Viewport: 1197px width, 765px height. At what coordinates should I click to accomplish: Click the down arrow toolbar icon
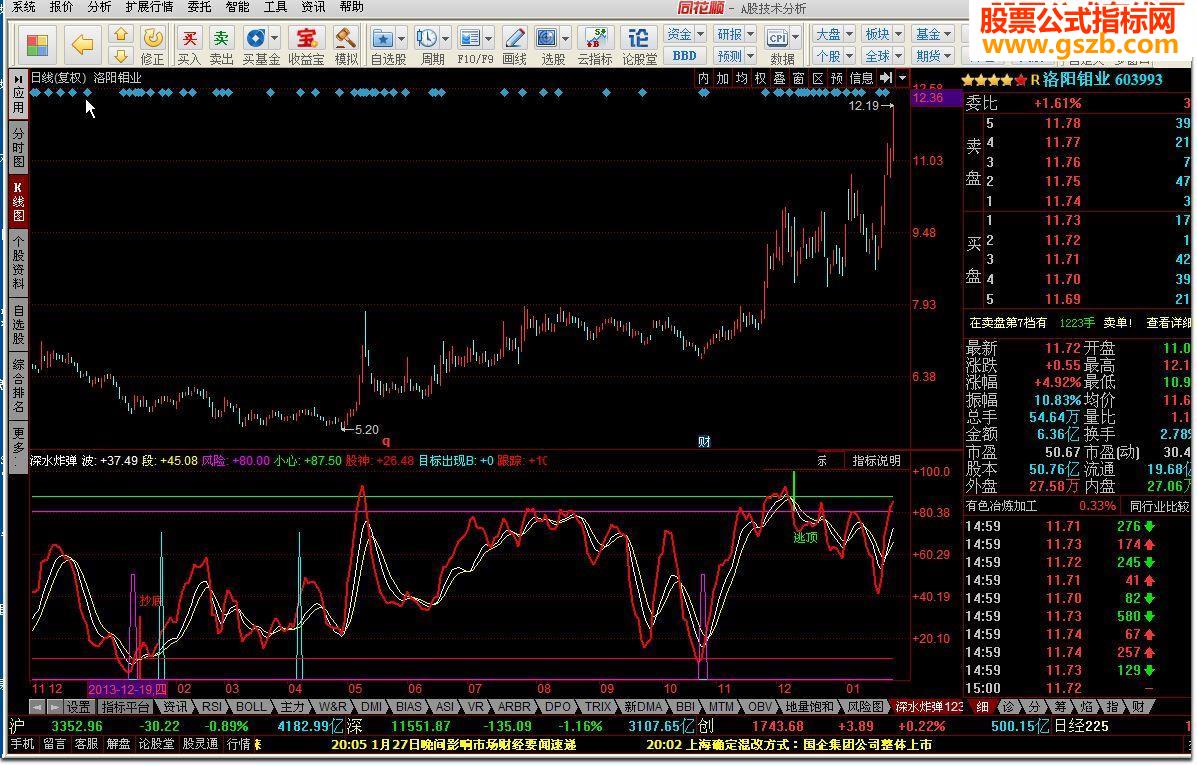[121, 56]
